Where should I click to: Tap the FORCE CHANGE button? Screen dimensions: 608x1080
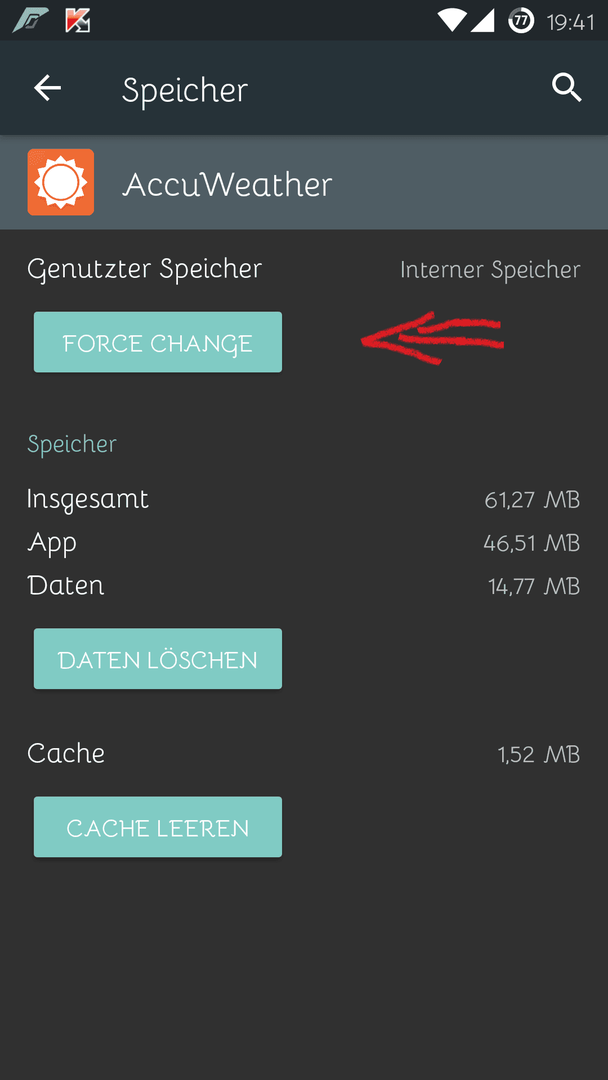tap(158, 342)
